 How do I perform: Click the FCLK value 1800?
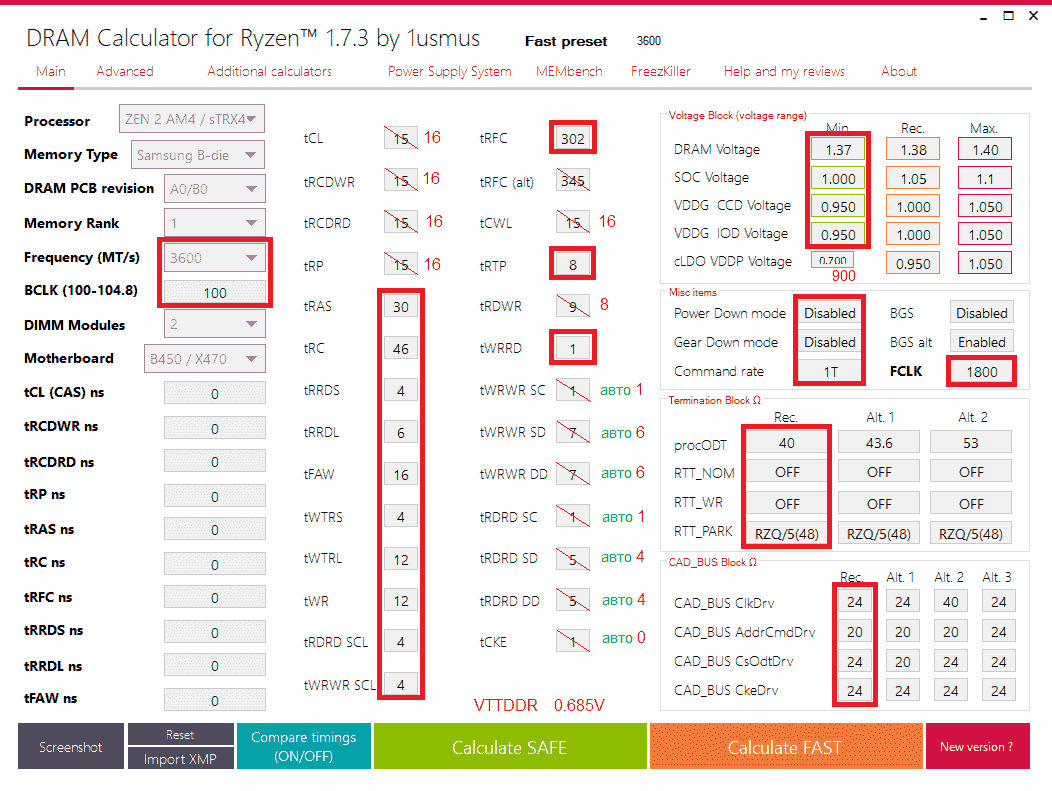click(x=982, y=371)
